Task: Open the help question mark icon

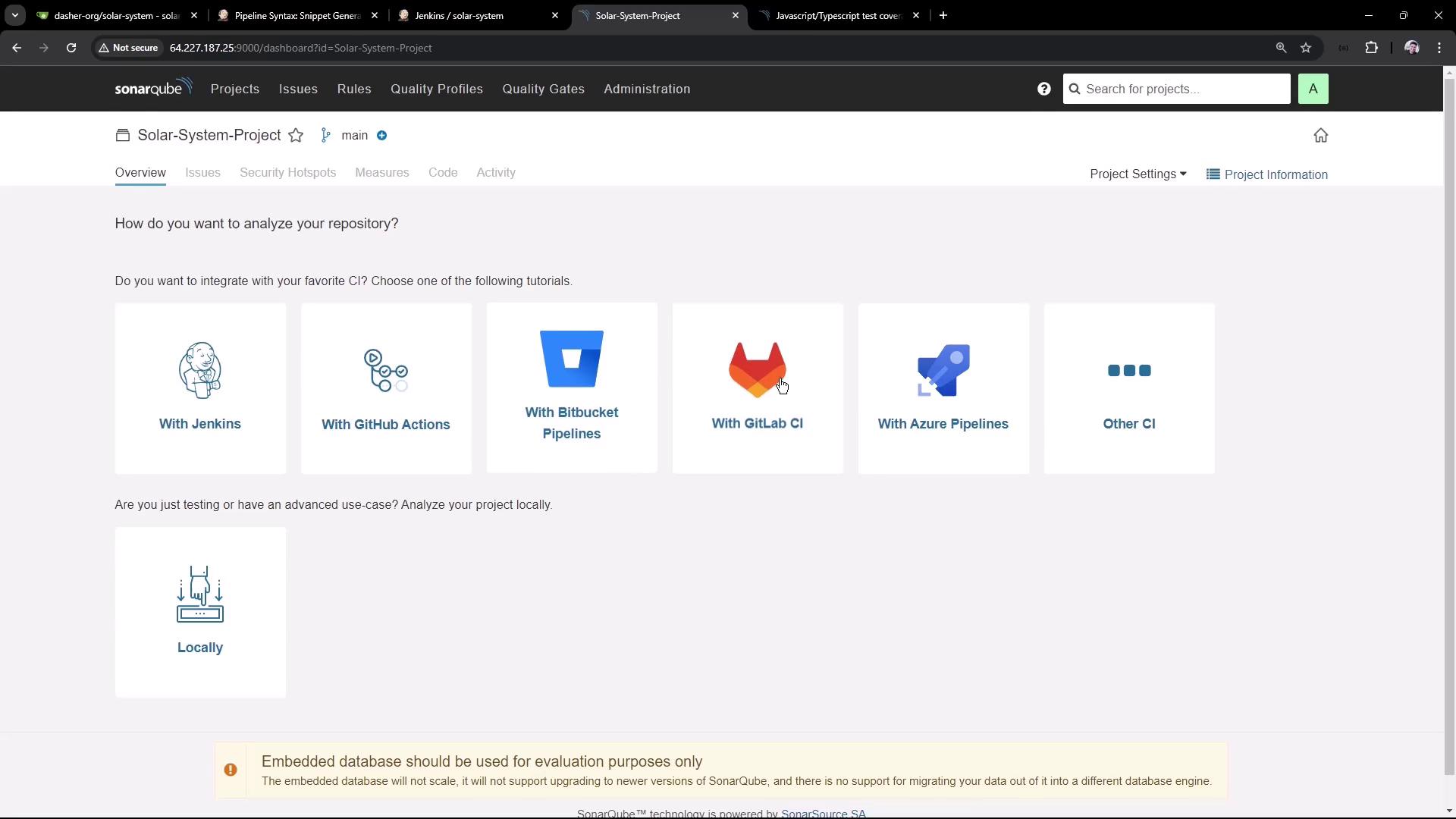Action: pyautogui.click(x=1043, y=89)
